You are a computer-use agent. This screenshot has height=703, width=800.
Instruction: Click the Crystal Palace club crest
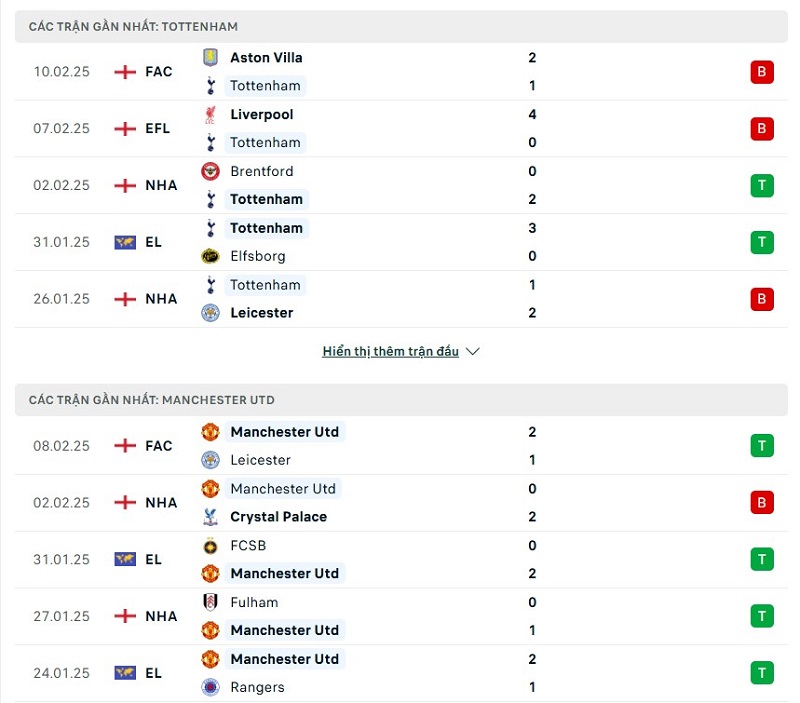(210, 517)
